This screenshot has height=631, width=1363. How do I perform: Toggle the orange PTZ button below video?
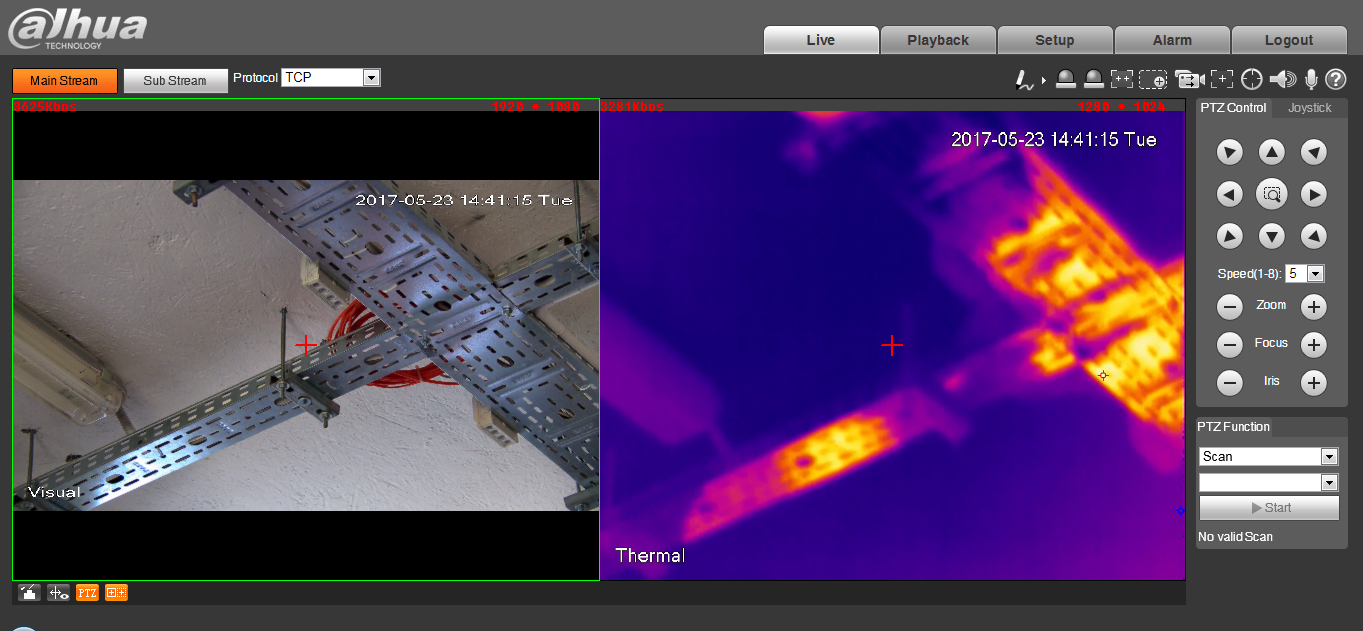point(88,593)
